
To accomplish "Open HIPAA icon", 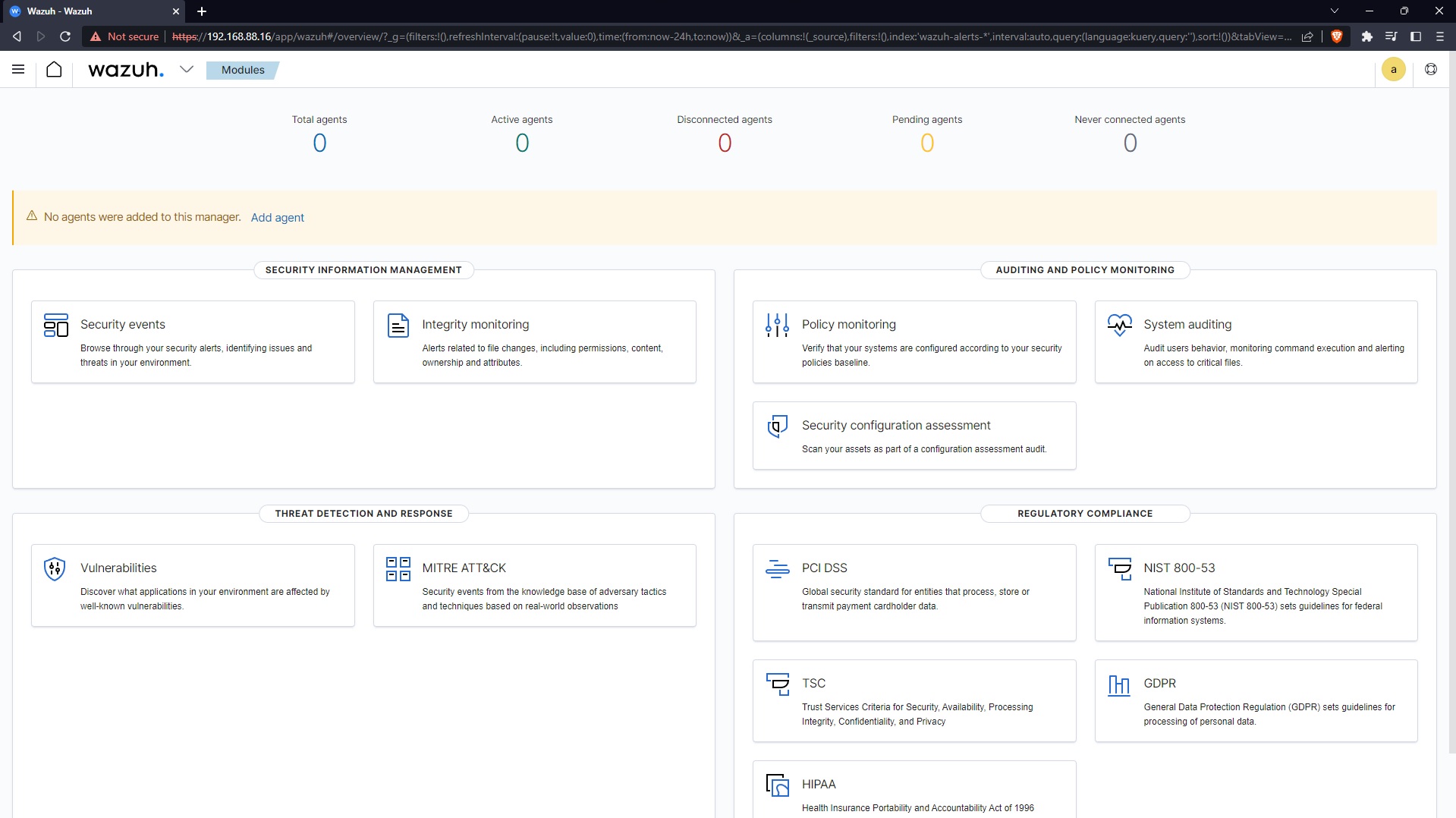I will (x=777, y=785).
